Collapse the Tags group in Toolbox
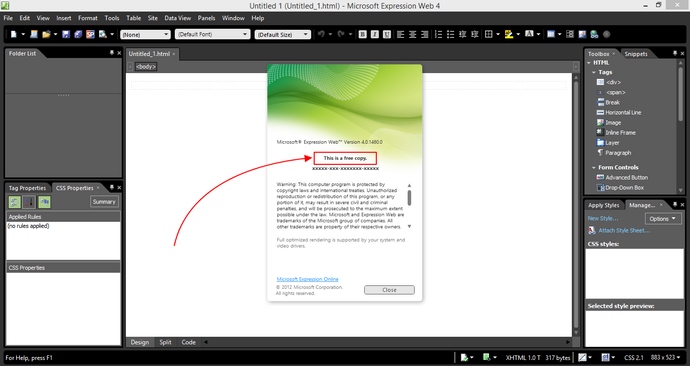This screenshot has width=690, height=366. coord(594,72)
